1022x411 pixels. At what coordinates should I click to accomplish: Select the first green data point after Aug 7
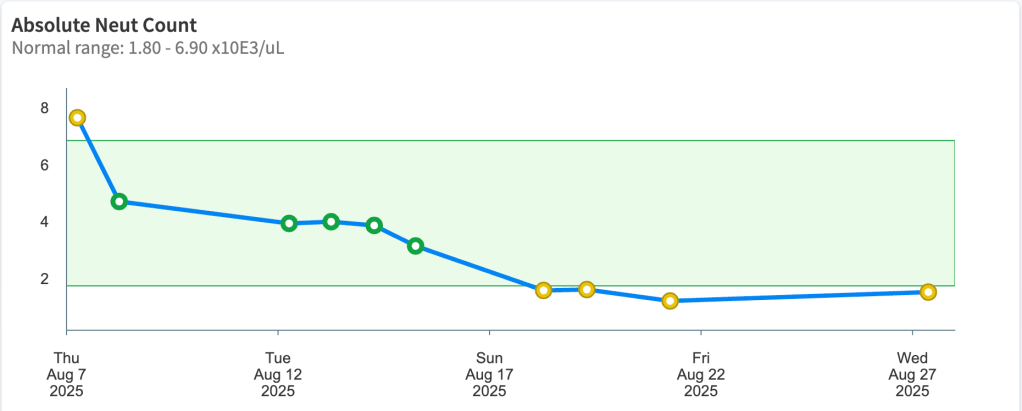pyautogui.click(x=119, y=201)
